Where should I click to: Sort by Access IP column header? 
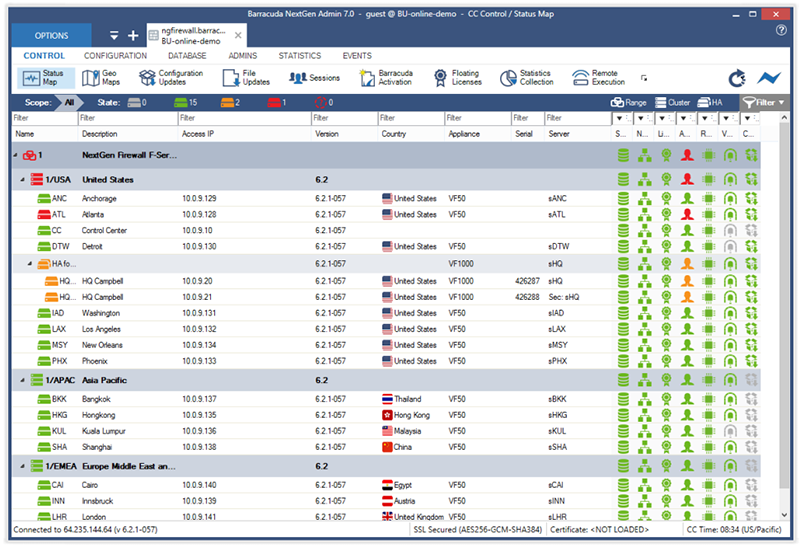(245, 134)
